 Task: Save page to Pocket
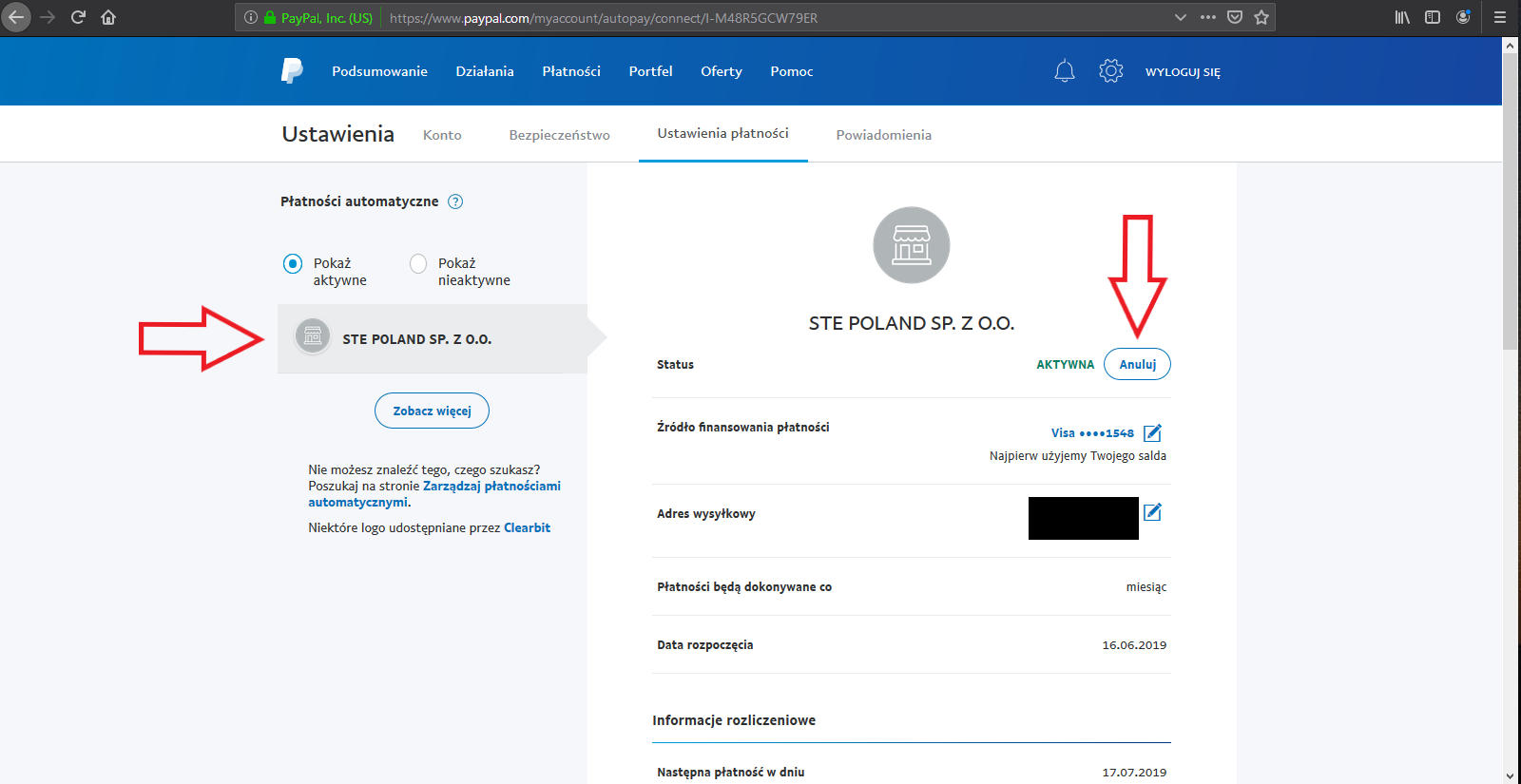1235,17
